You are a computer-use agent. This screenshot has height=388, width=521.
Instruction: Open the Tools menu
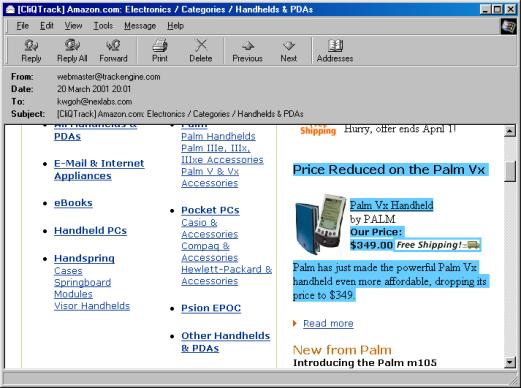tap(103, 26)
